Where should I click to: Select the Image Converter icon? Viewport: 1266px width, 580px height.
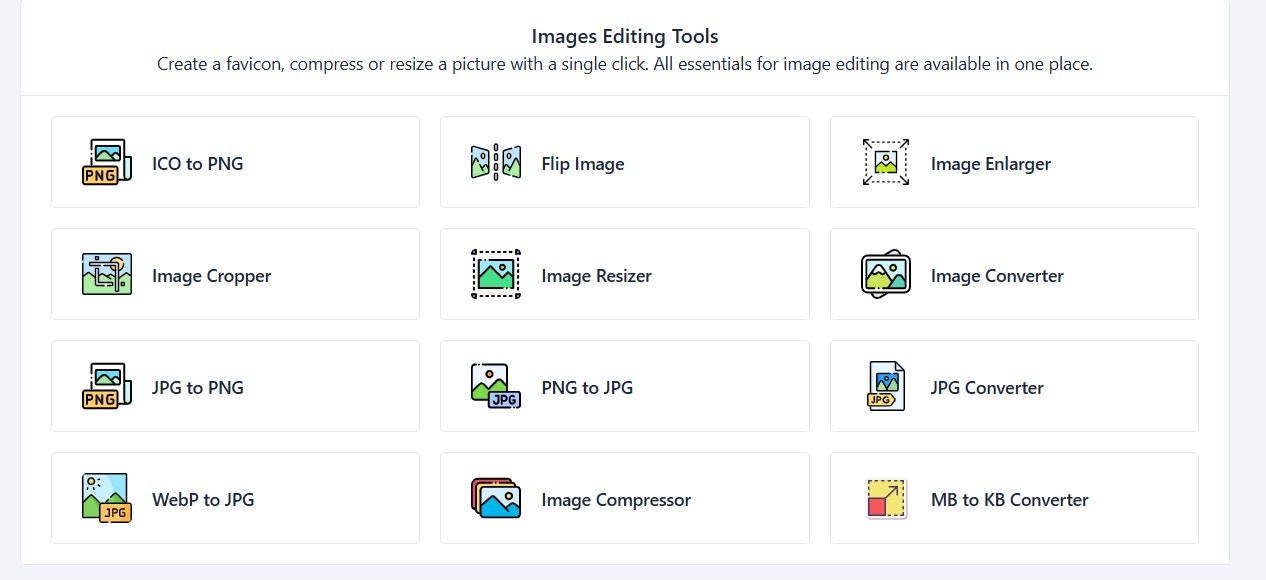point(883,274)
